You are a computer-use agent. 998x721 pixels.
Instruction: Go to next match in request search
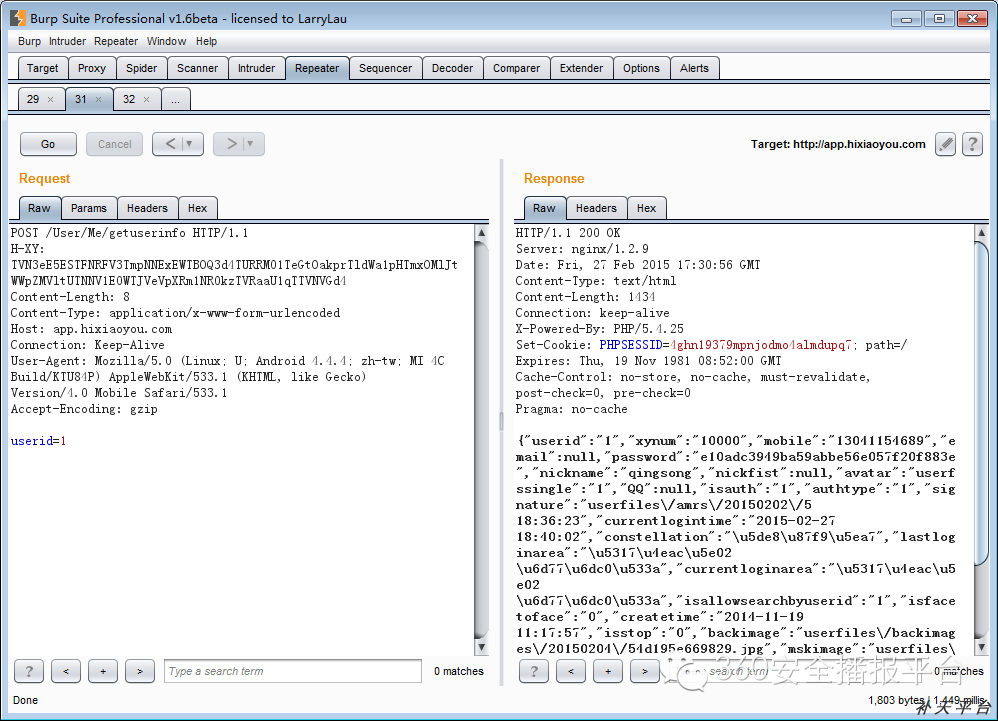[x=140, y=671]
